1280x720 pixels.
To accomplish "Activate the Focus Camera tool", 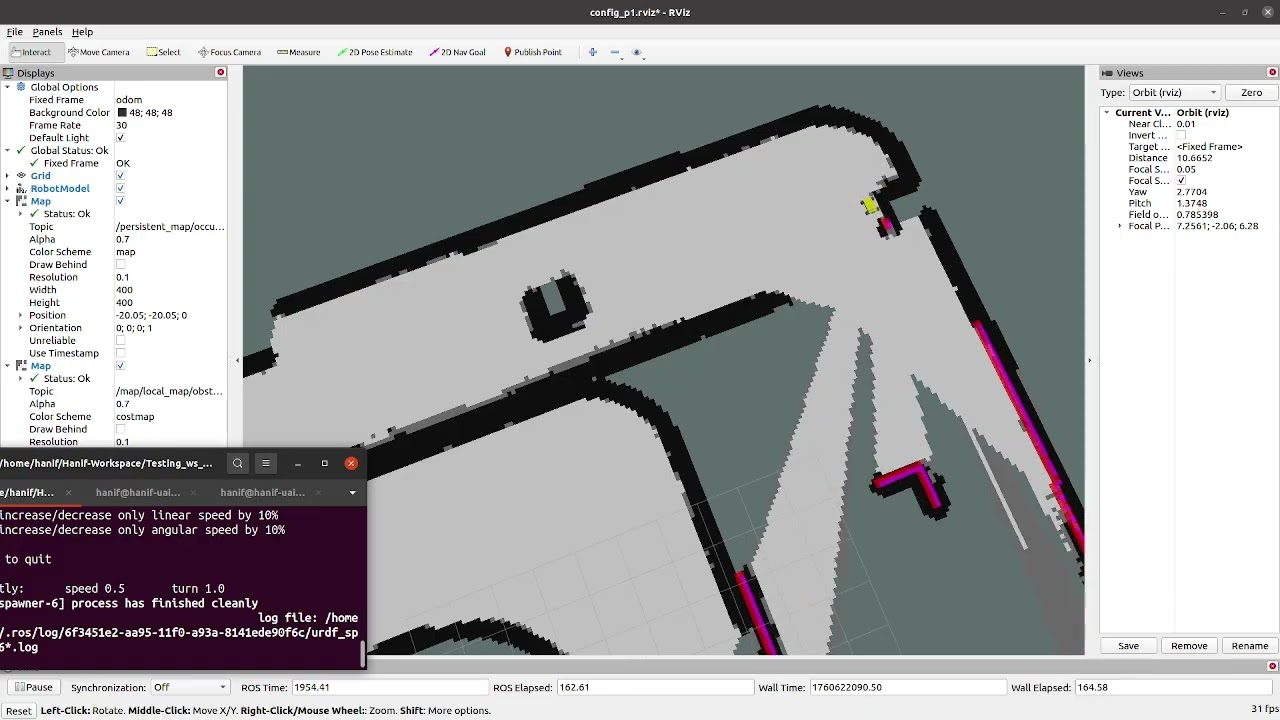I will click(x=229, y=52).
